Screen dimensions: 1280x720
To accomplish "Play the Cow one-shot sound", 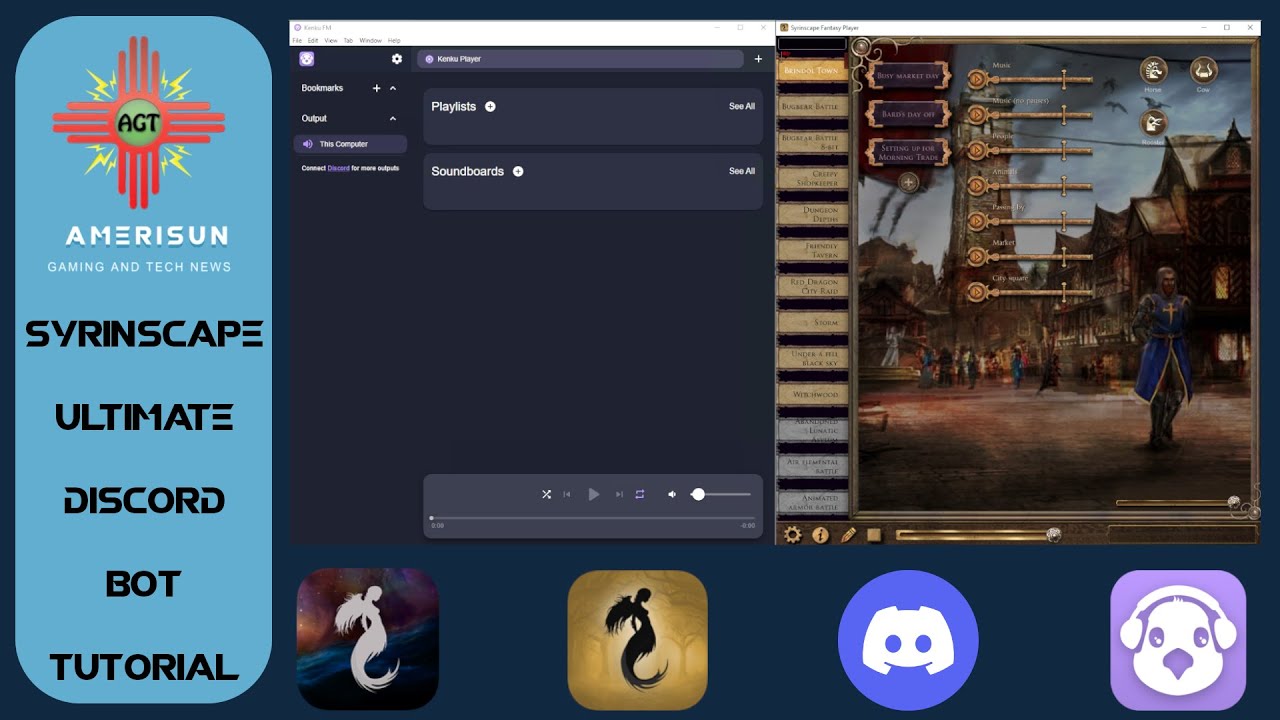I will click(1203, 70).
